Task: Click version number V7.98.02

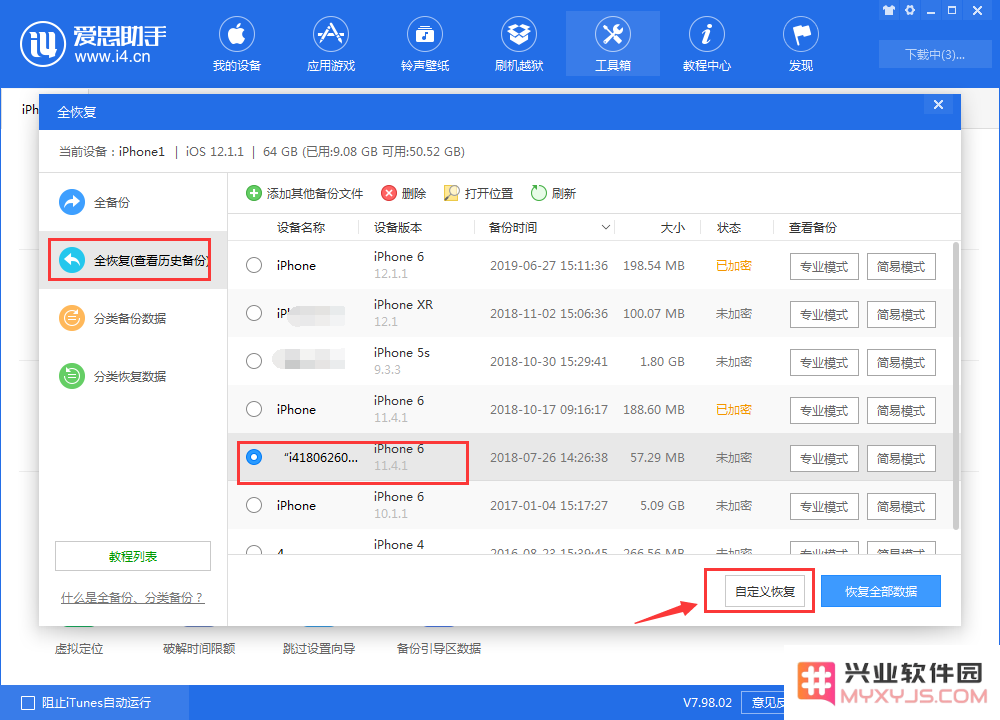Action: tap(707, 703)
